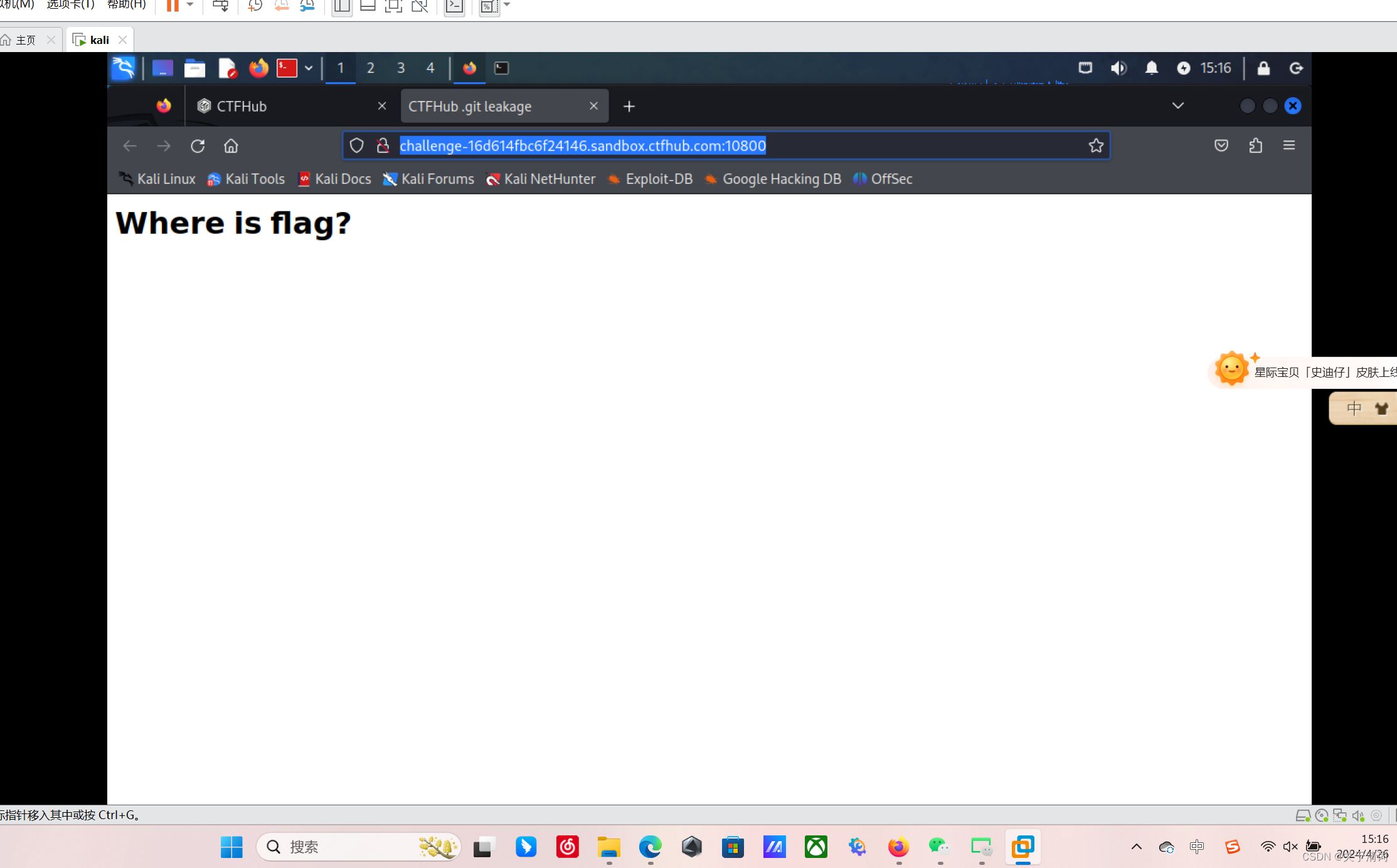
Task: Switch to Kali workspace 2
Action: coord(370,68)
